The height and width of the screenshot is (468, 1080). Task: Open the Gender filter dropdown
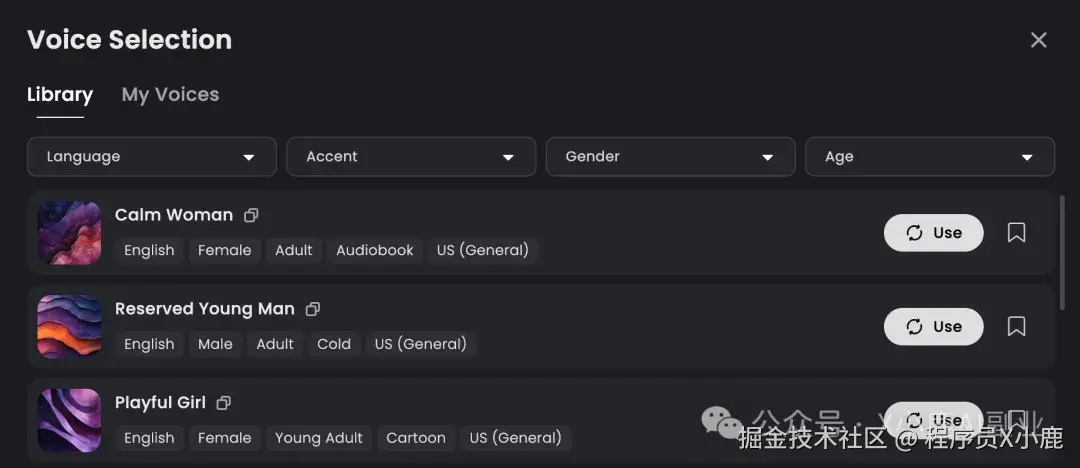coord(670,157)
